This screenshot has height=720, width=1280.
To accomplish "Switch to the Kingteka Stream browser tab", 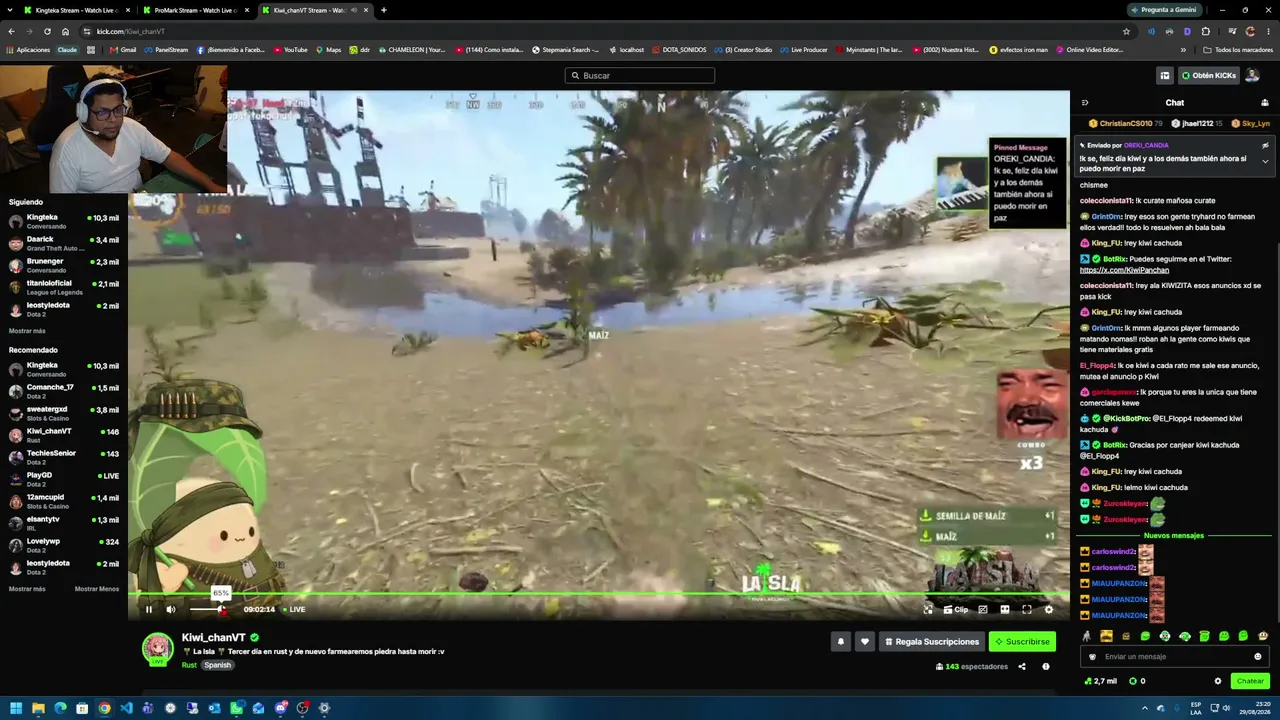I will click(x=75, y=10).
